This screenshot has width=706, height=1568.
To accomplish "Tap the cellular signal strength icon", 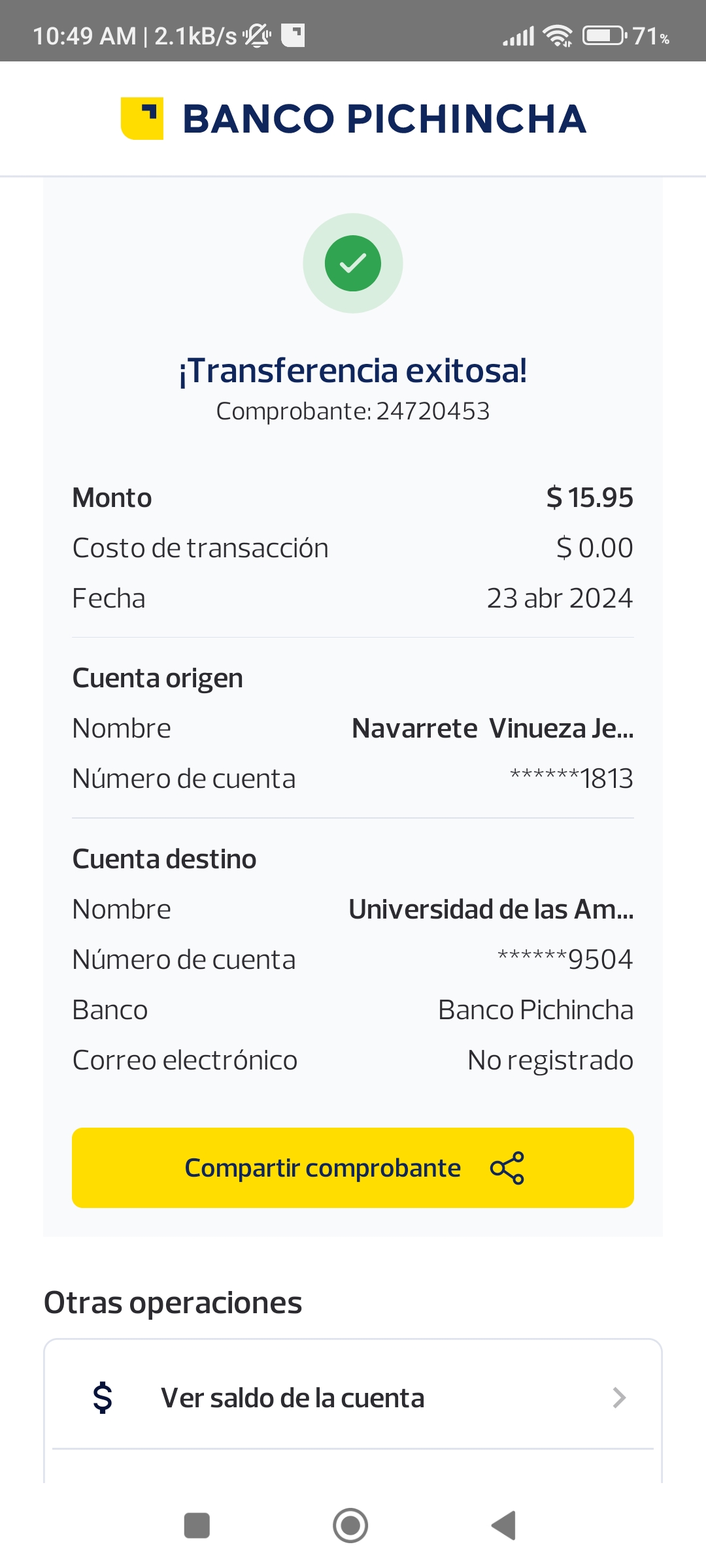I will (x=518, y=36).
